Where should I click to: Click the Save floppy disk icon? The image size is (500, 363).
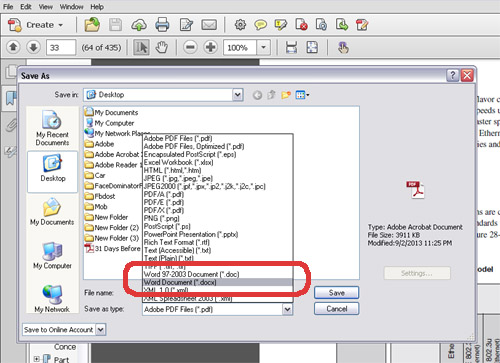[115, 25]
